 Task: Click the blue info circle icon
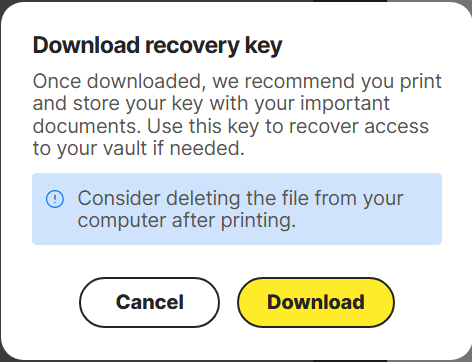pos(55,199)
